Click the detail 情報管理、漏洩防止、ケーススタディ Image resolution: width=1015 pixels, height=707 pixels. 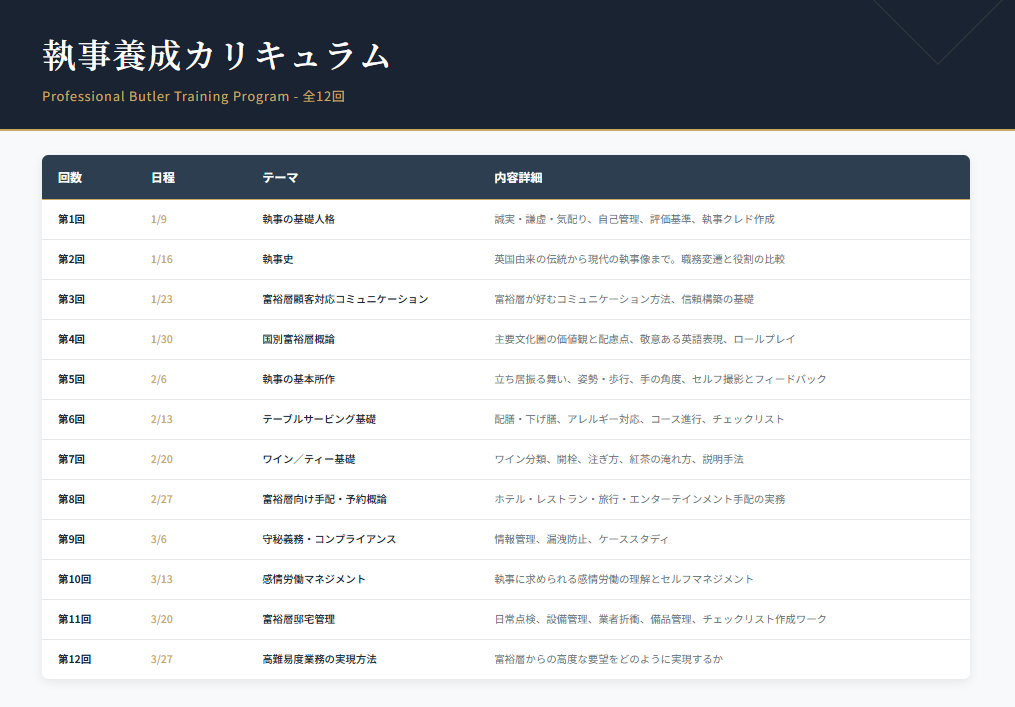point(581,539)
